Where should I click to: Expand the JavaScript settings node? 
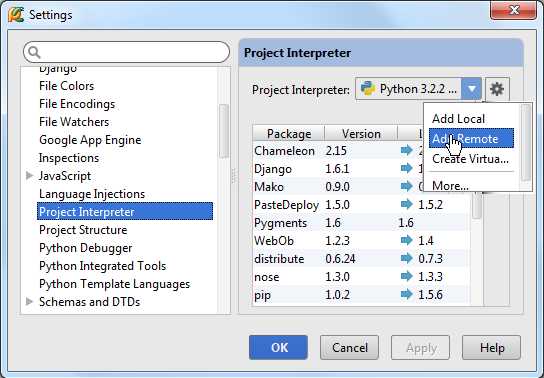coord(30,175)
